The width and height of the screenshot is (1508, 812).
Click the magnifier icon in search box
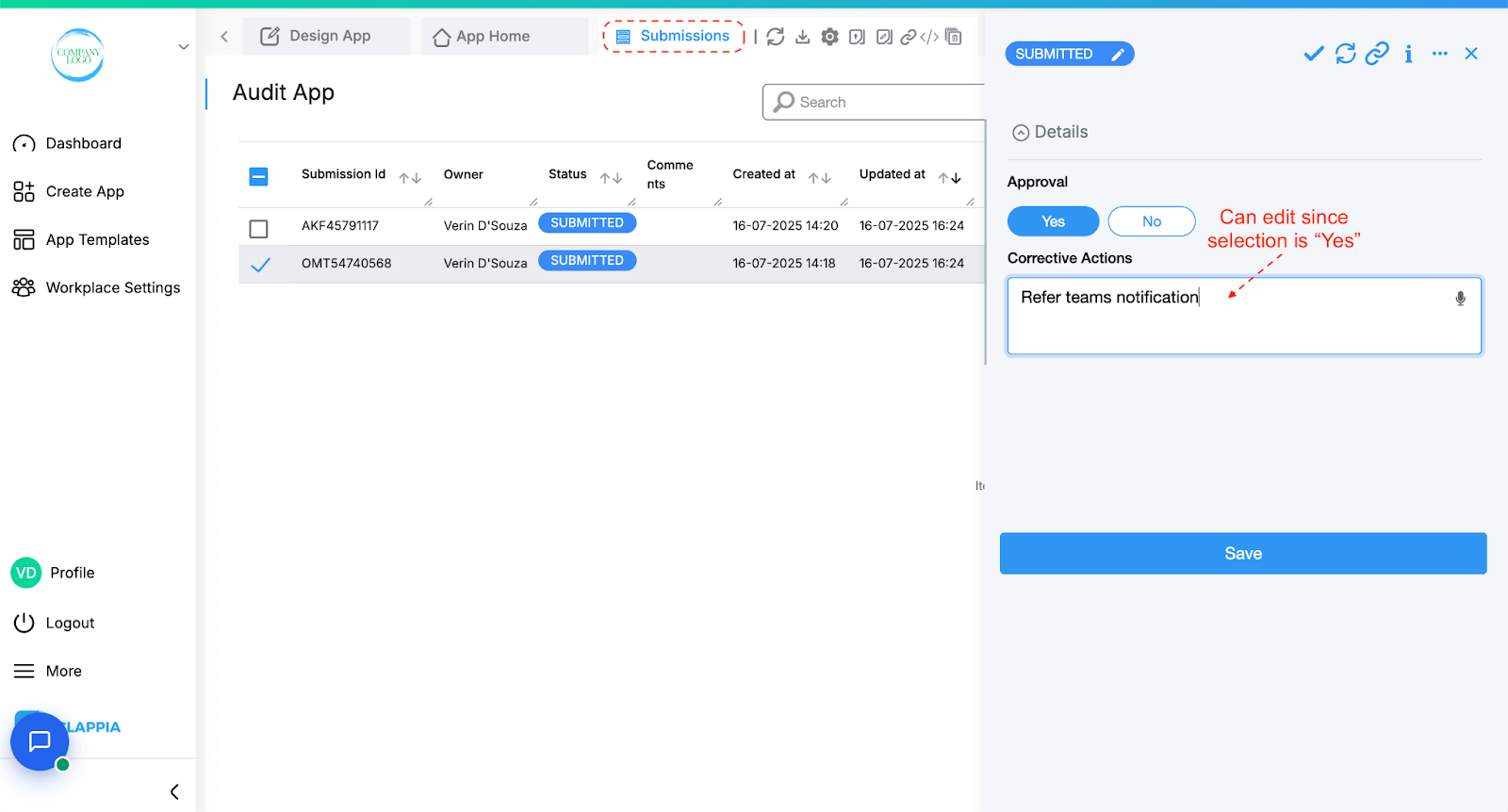[x=784, y=102]
